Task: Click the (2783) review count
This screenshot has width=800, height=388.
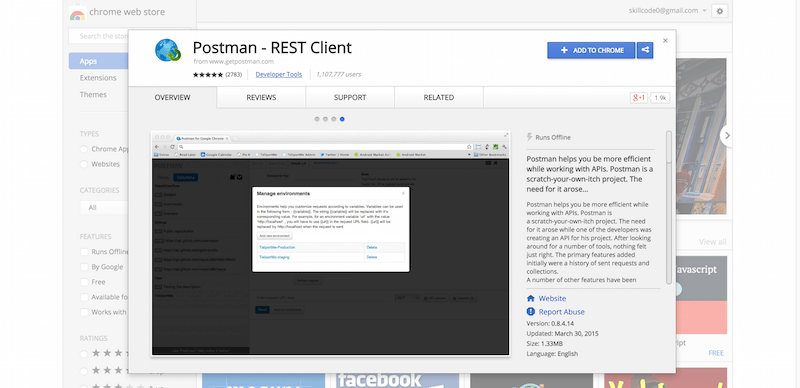Action: (x=234, y=75)
